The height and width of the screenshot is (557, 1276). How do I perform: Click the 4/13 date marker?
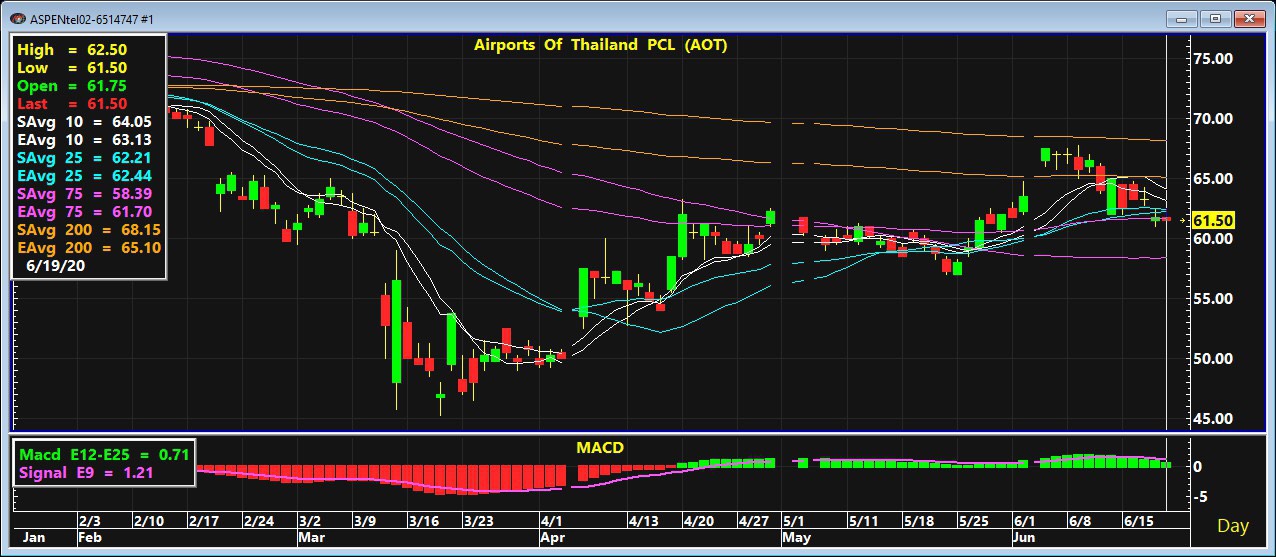645,522
